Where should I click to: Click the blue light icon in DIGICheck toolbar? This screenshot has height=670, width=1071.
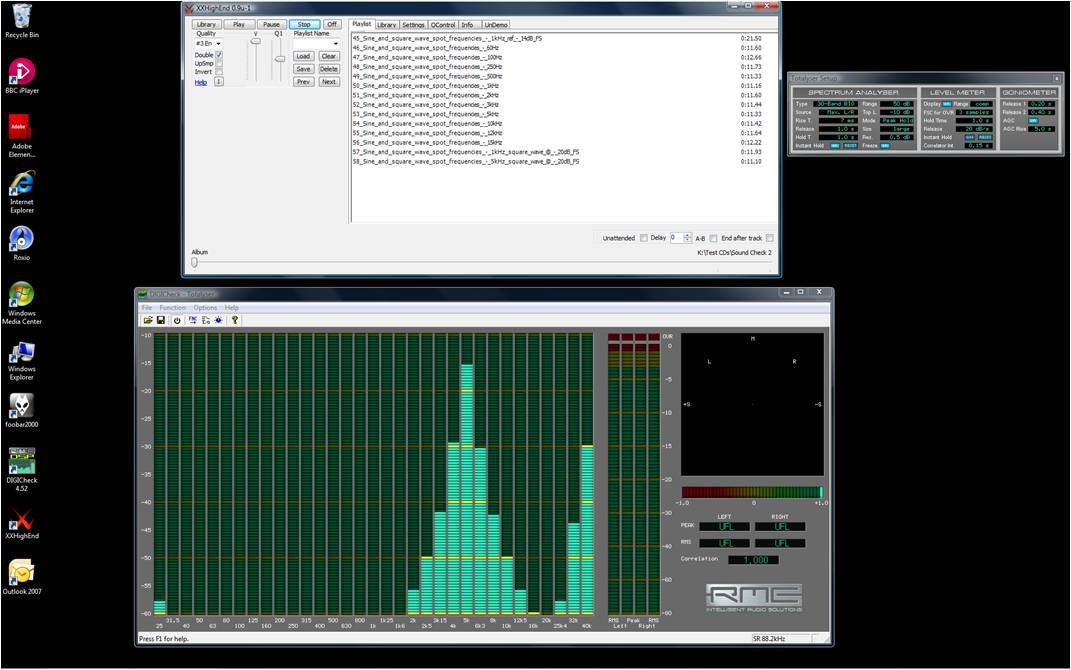[x=219, y=320]
